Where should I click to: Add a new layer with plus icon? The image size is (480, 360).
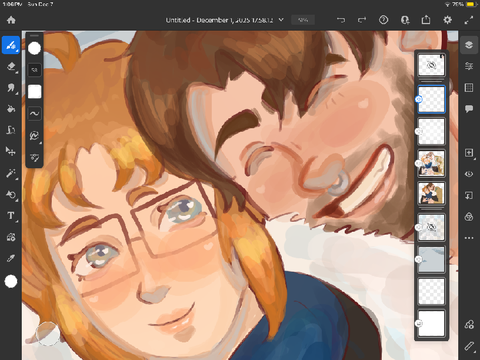click(x=469, y=153)
